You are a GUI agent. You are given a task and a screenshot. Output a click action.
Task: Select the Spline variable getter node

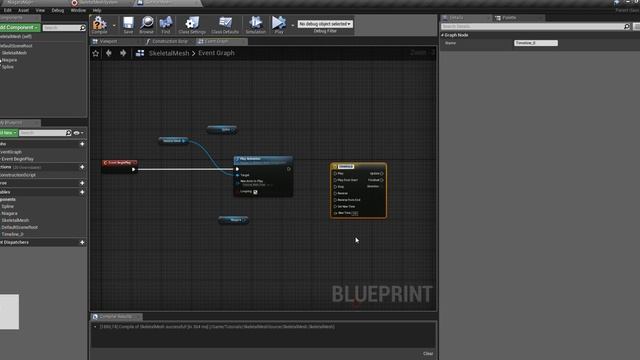(222, 130)
